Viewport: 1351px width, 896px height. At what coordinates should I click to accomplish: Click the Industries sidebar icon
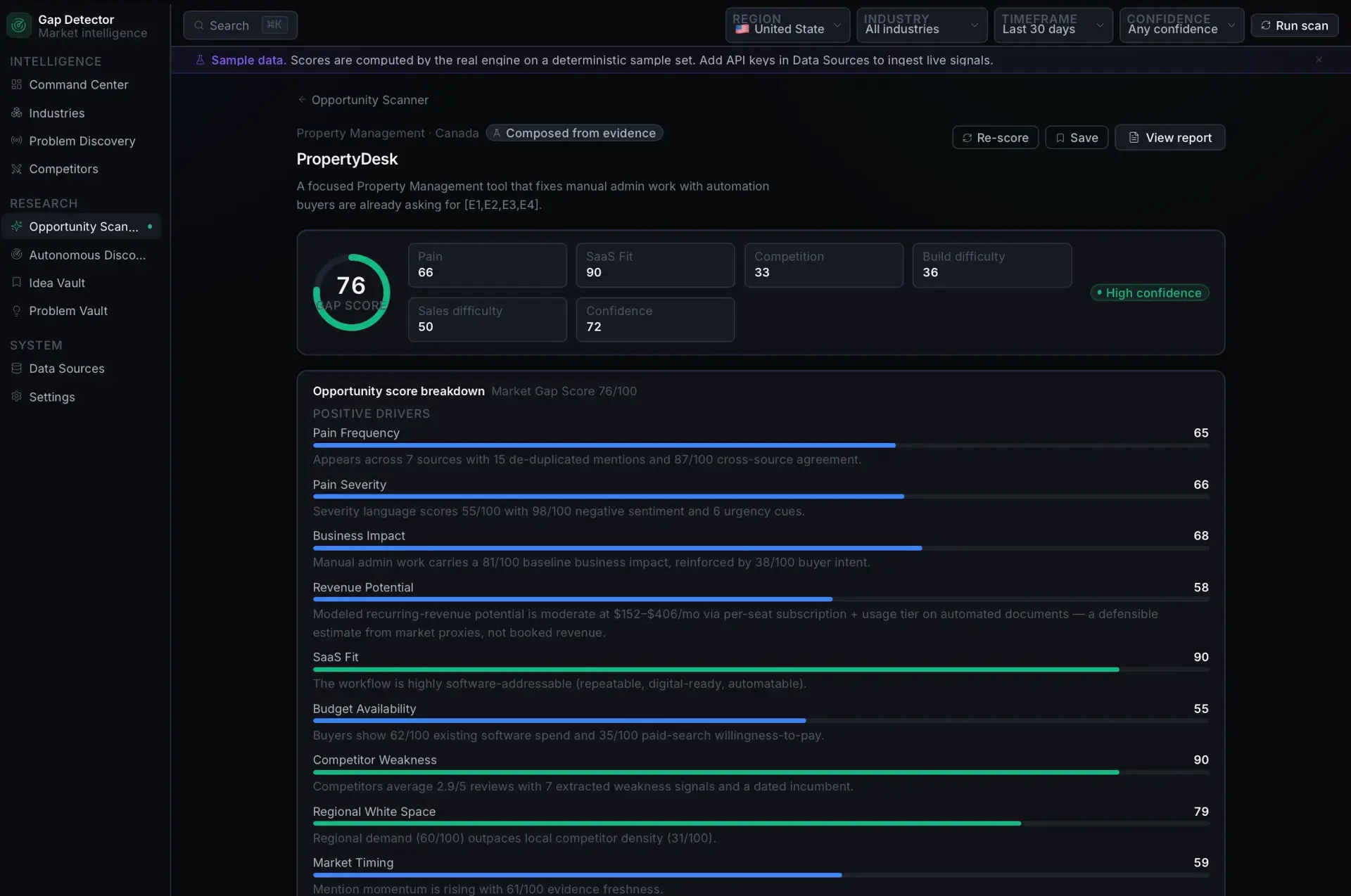point(17,113)
